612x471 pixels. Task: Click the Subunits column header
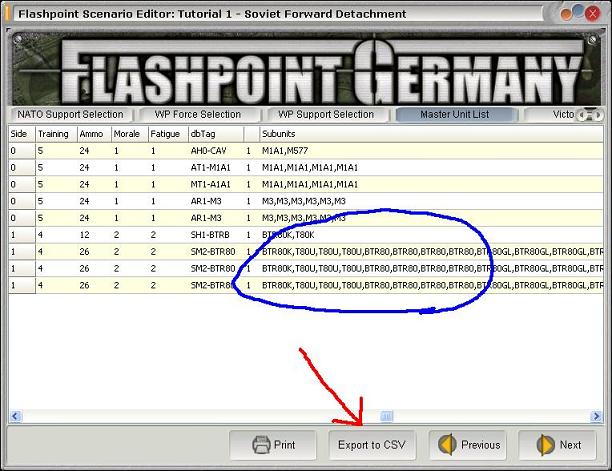pos(432,134)
